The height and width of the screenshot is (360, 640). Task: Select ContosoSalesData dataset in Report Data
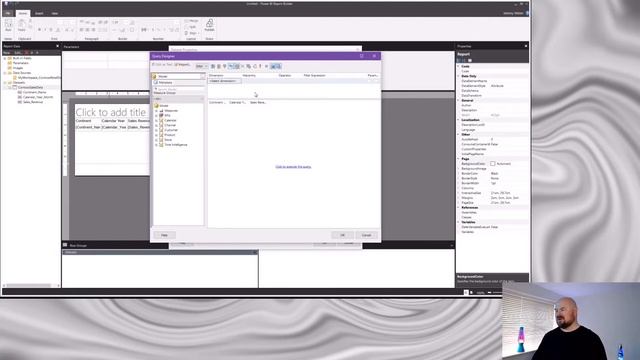point(30,87)
